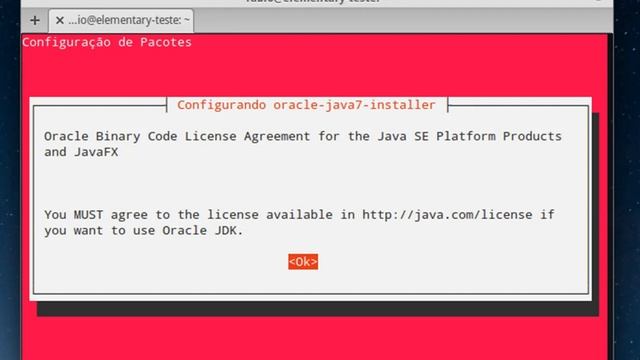Viewport: 640px width, 360px height.
Task: Confirm the license dialog with Ok
Action: tap(303, 262)
